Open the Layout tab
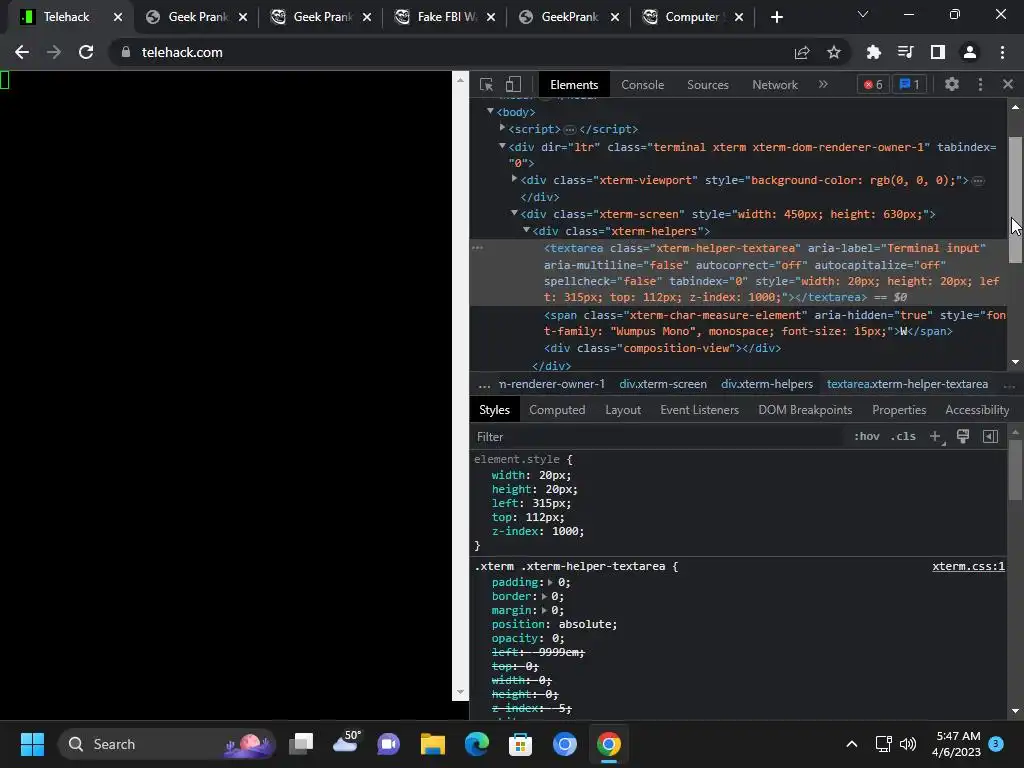 [x=622, y=410]
